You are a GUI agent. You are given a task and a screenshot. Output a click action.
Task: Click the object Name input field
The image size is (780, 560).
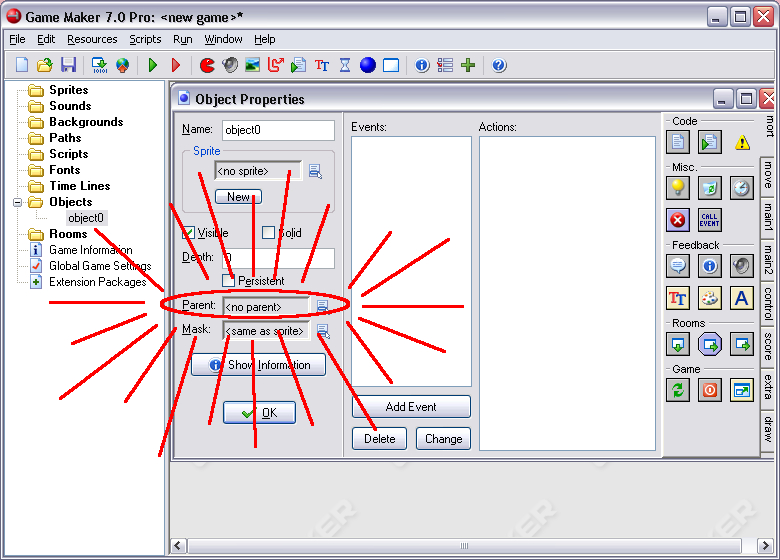coord(278,130)
